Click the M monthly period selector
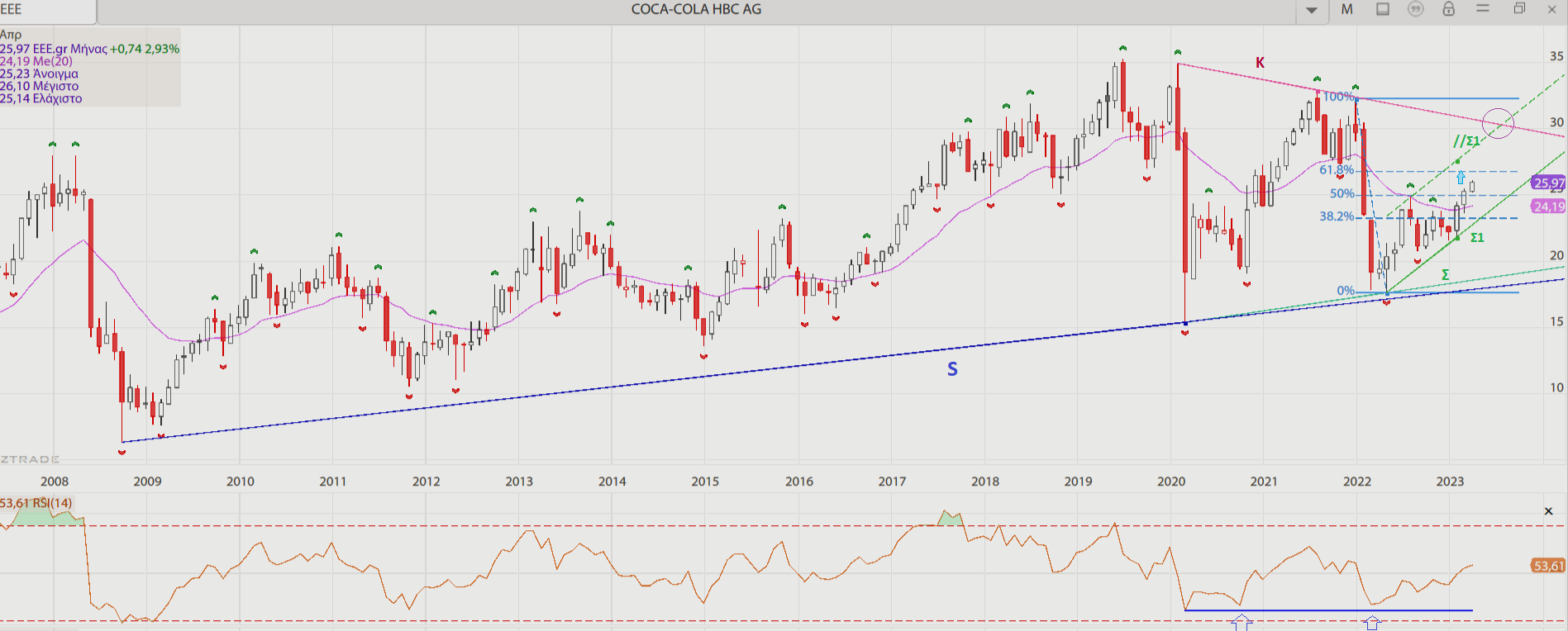Screen dimensions: 1568x631 click(x=1347, y=9)
